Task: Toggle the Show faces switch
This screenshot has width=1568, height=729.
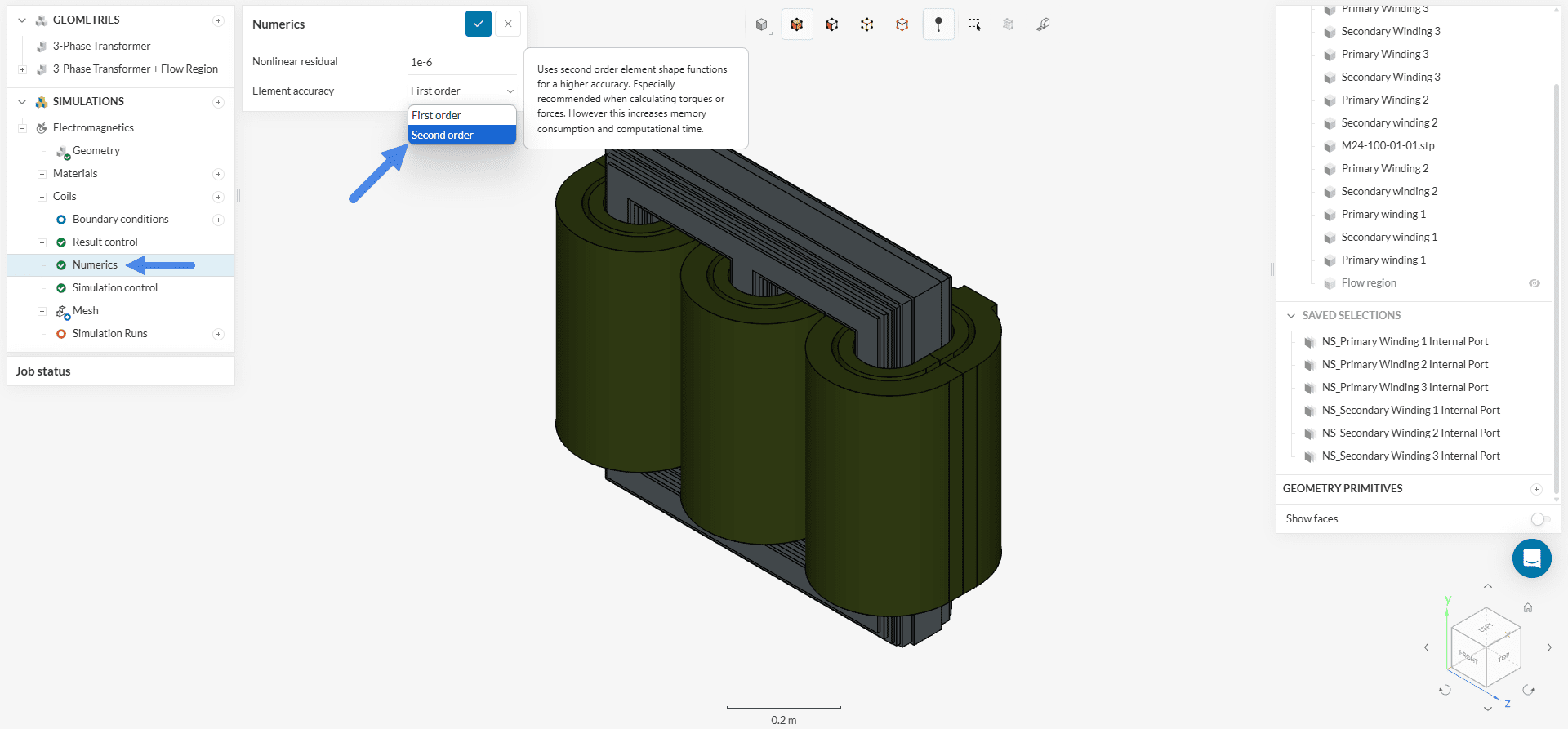Action: click(x=1539, y=519)
